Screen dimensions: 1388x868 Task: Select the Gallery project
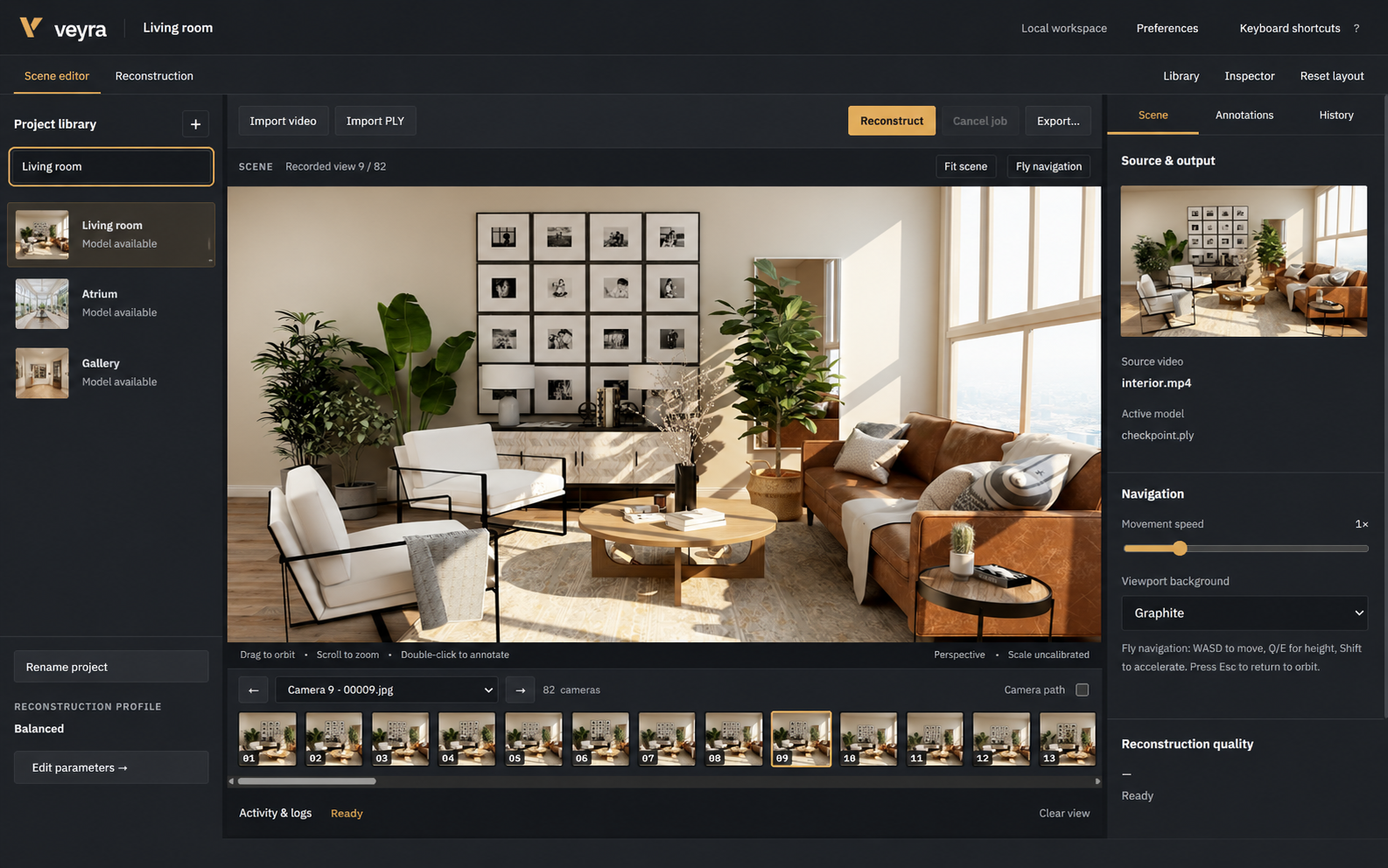coord(111,373)
